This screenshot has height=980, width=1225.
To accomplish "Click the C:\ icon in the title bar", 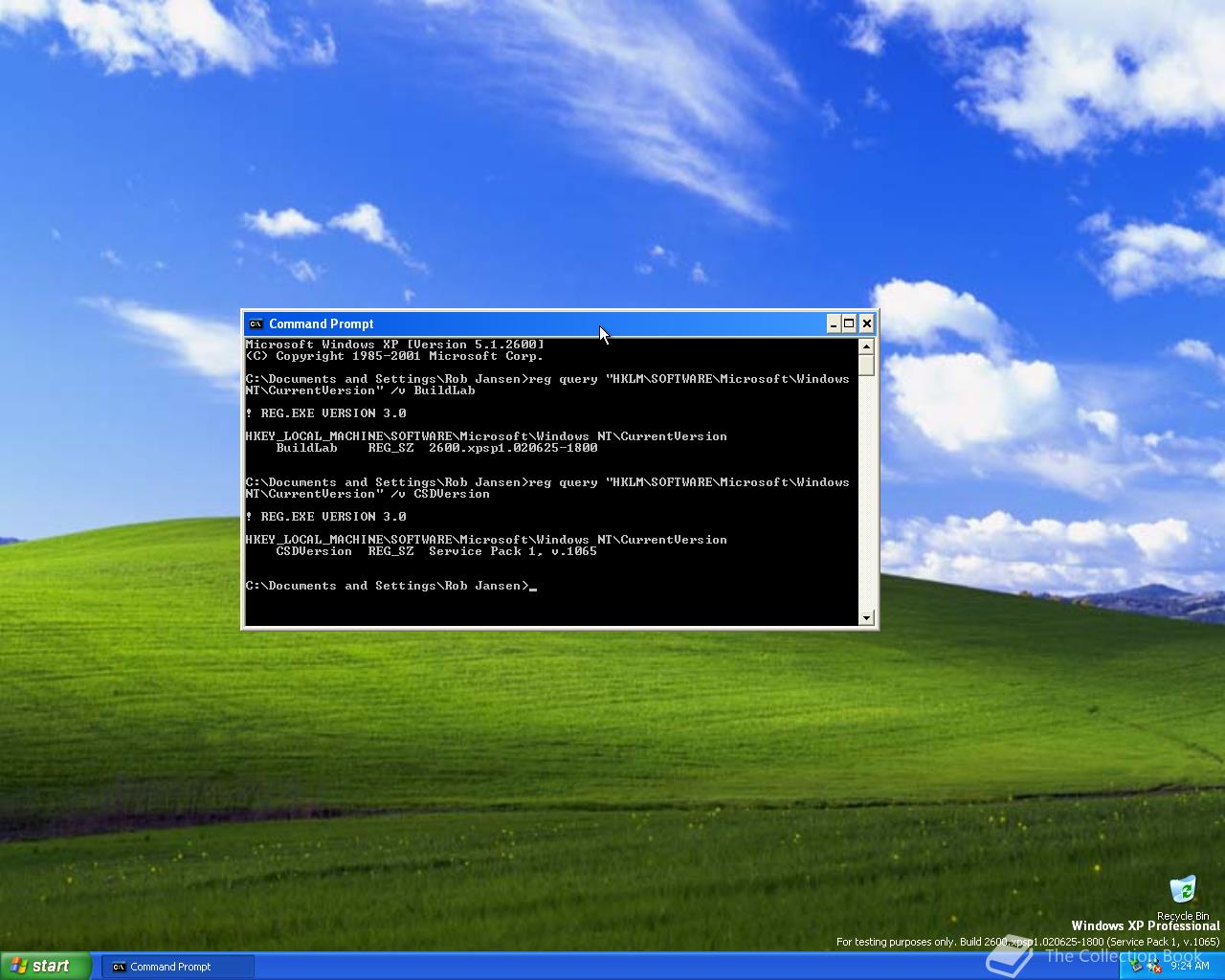I will click(255, 323).
